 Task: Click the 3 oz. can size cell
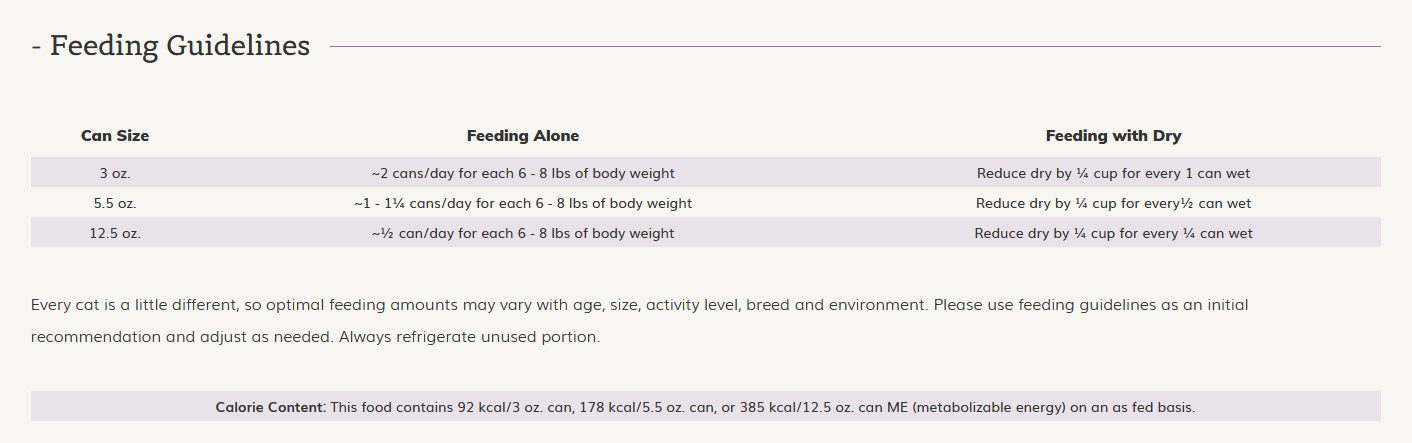115,173
